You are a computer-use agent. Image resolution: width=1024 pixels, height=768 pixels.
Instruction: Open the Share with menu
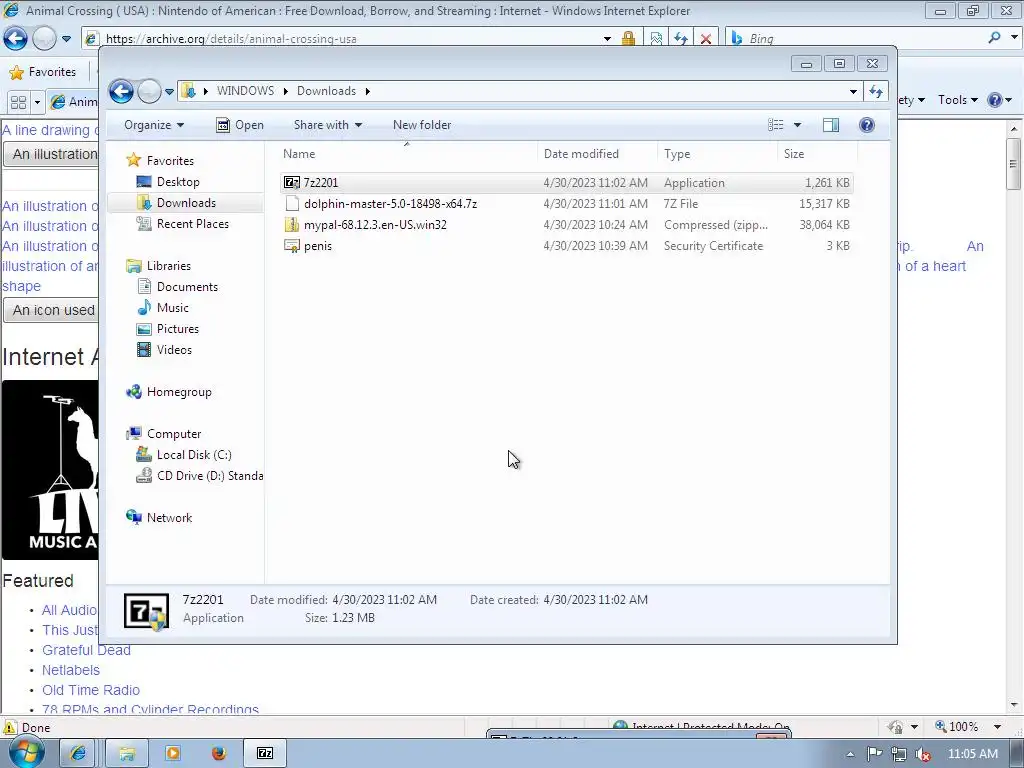tap(327, 125)
